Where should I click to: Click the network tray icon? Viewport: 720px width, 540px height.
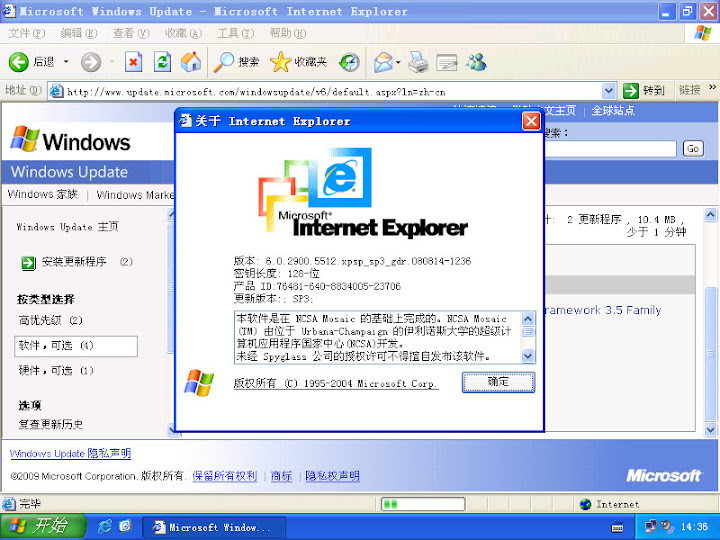(650, 526)
